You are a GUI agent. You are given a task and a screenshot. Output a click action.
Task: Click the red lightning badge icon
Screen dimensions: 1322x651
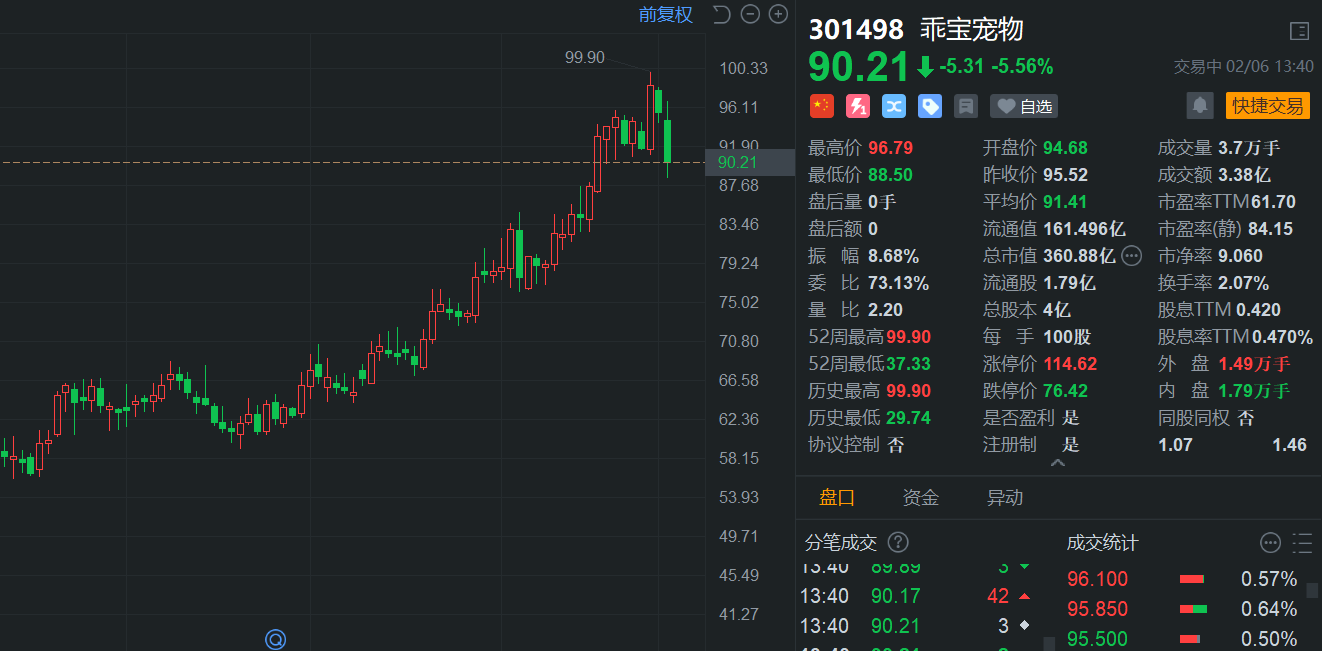click(858, 106)
